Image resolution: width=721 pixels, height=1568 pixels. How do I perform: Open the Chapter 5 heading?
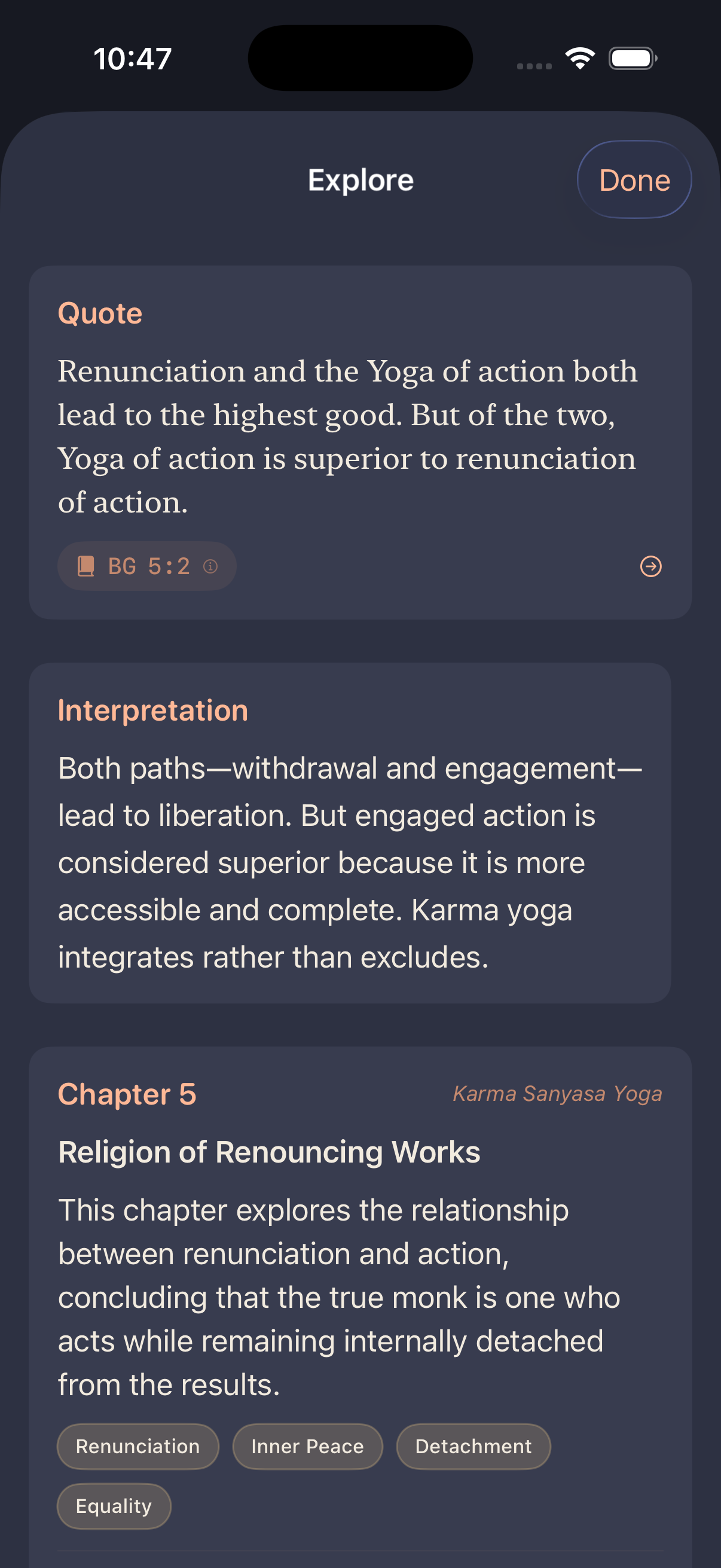[x=127, y=1094]
